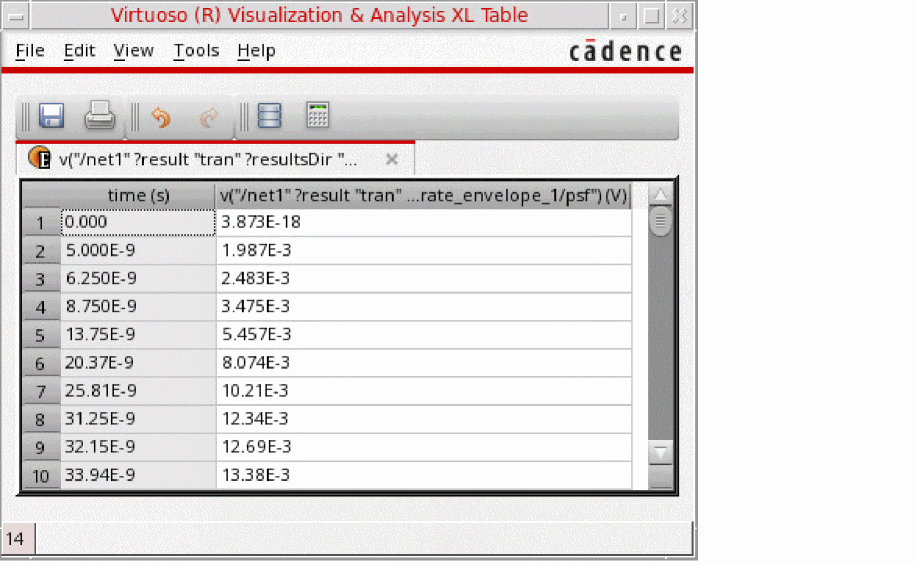Select row header 10
The width and height of the screenshot is (915, 565).
tap(41, 476)
